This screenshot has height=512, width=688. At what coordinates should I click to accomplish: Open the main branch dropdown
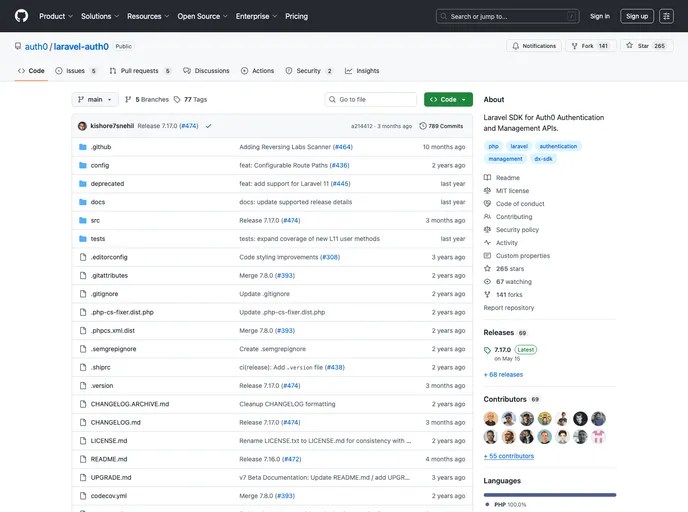tap(95, 100)
